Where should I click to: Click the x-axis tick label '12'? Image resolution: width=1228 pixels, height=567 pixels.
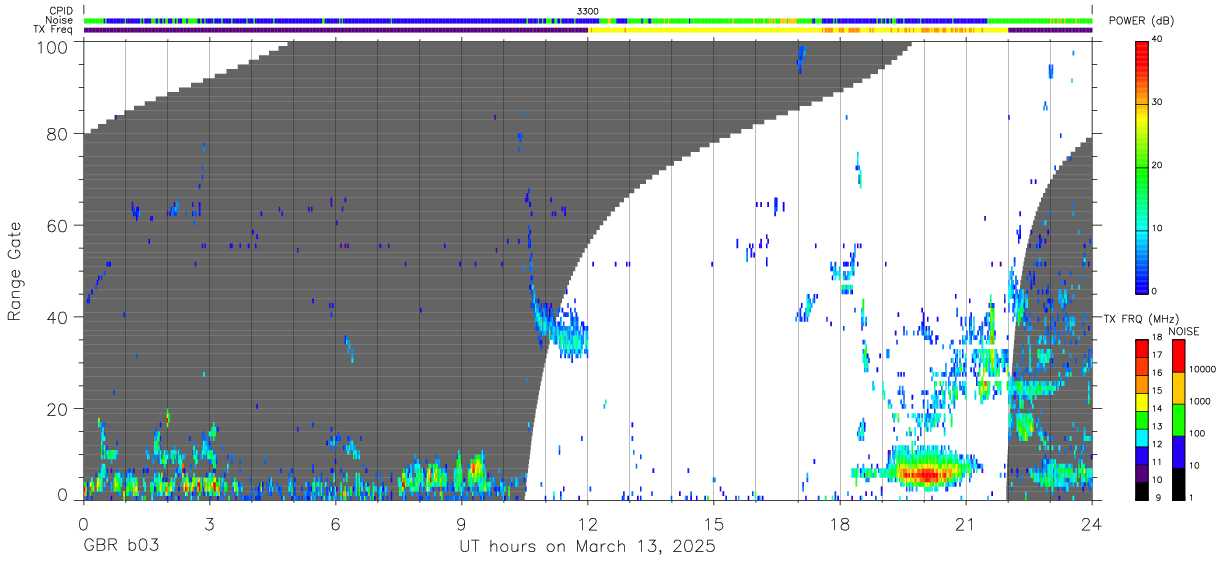[x=588, y=523]
